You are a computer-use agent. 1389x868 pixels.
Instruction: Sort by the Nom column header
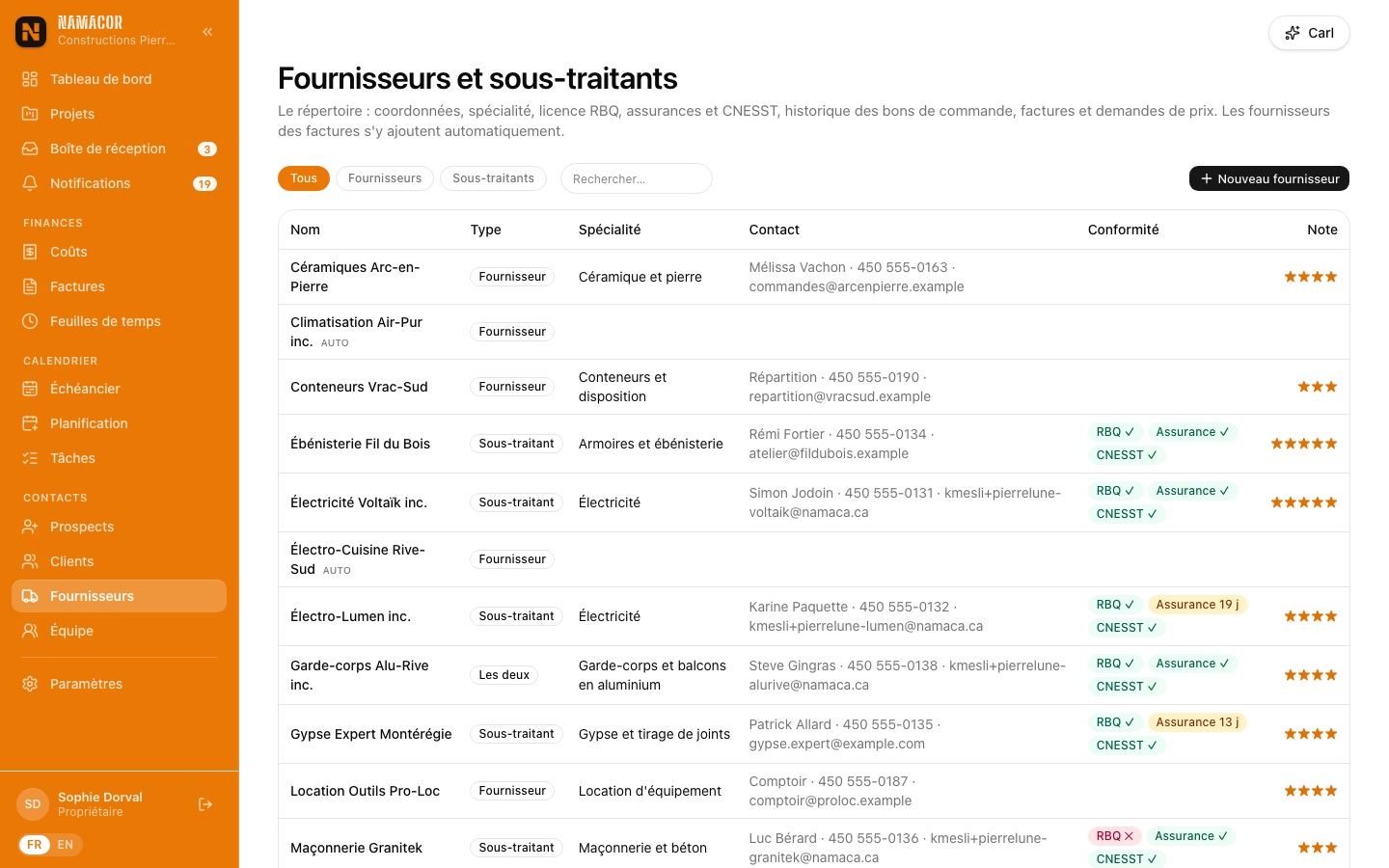pyautogui.click(x=305, y=230)
